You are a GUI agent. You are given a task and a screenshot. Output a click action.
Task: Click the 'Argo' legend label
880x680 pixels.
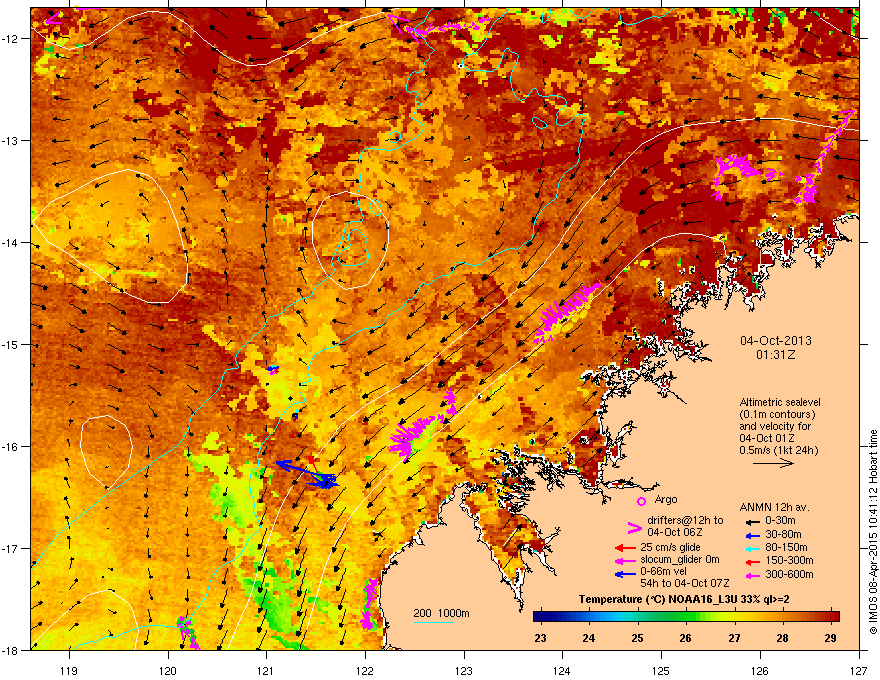coord(666,499)
